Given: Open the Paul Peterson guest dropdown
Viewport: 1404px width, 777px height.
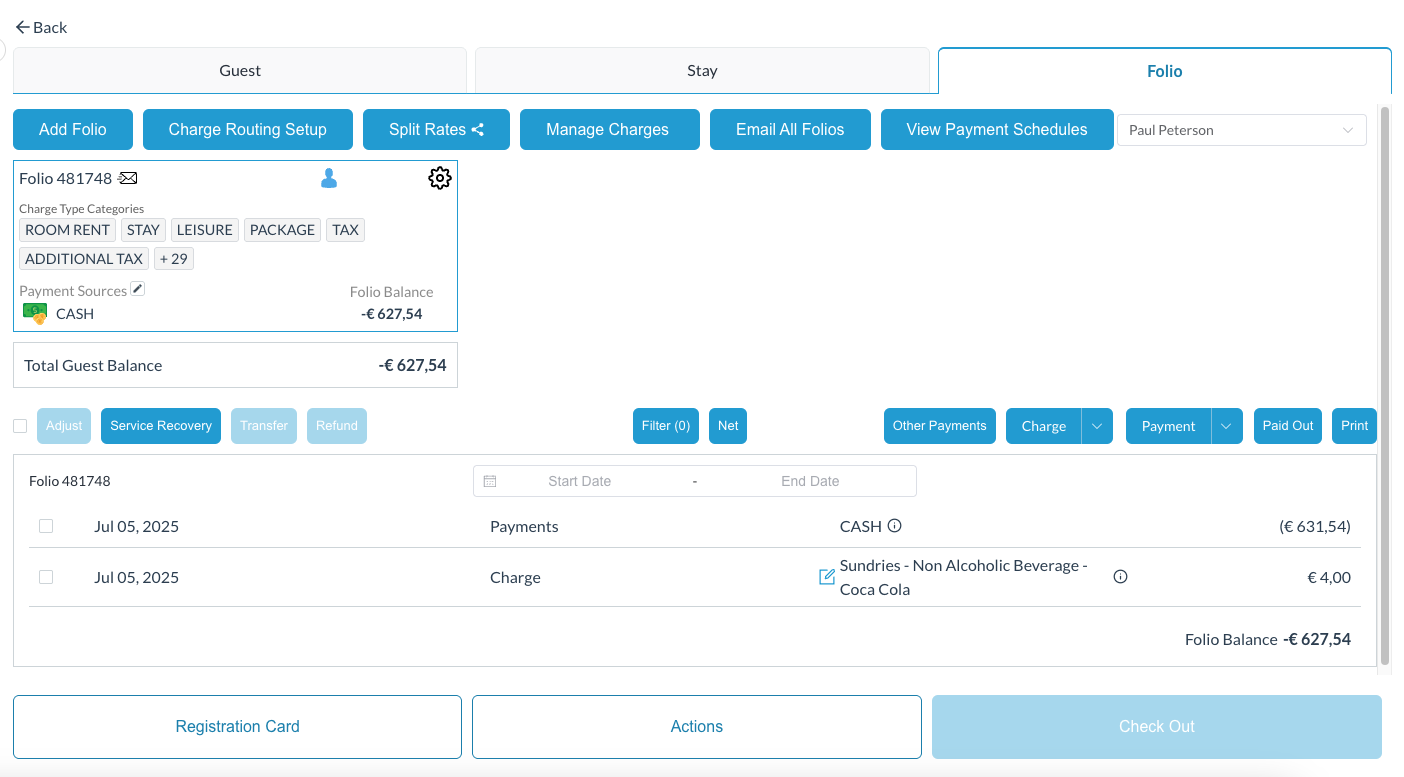Looking at the screenshot, I should tap(1241, 130).
